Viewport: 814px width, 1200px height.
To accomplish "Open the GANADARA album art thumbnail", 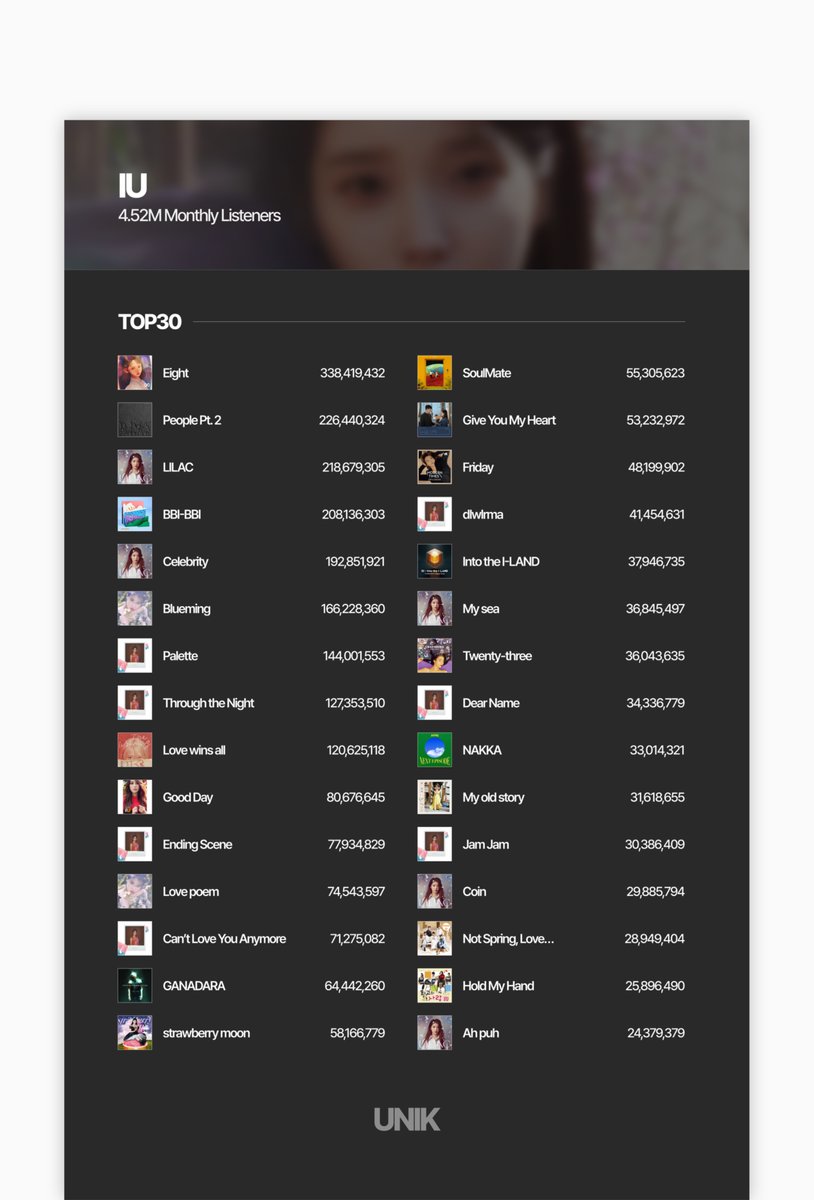I will point(135,985).
